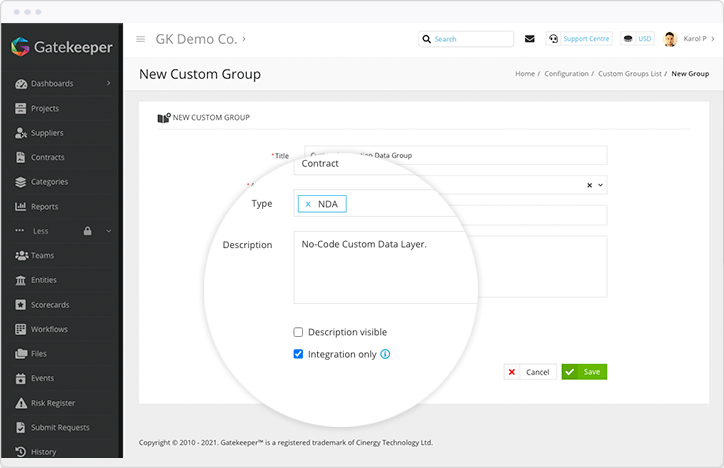
Task: Click the Gatekeeper logo icon
Action: tap(20, 47)
